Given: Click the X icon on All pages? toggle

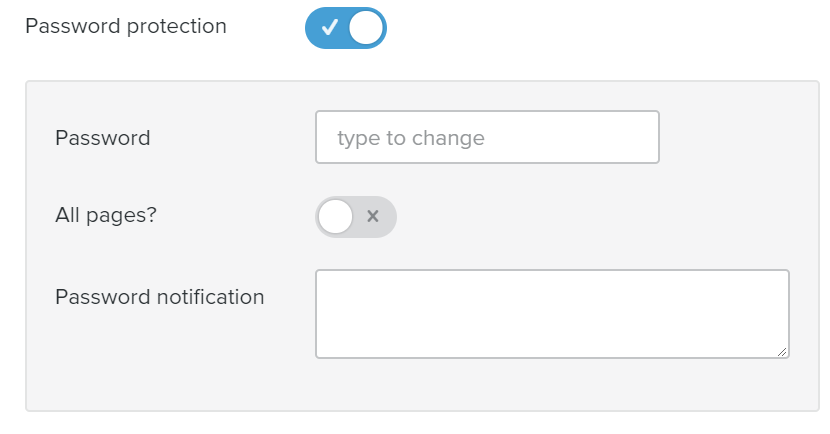Looking at the screenshot, I should (373, 216).
